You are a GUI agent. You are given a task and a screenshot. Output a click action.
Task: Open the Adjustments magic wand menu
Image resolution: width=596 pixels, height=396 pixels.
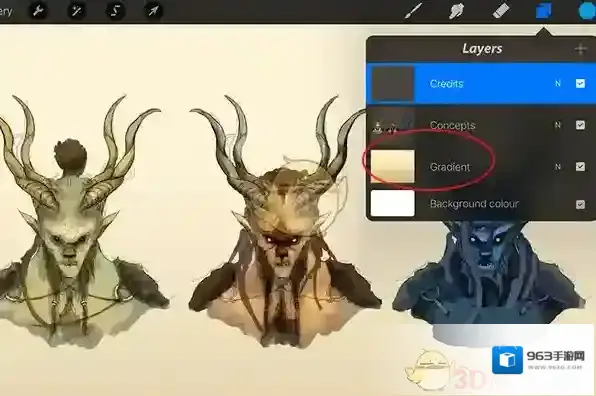click(x=76, y=11)
